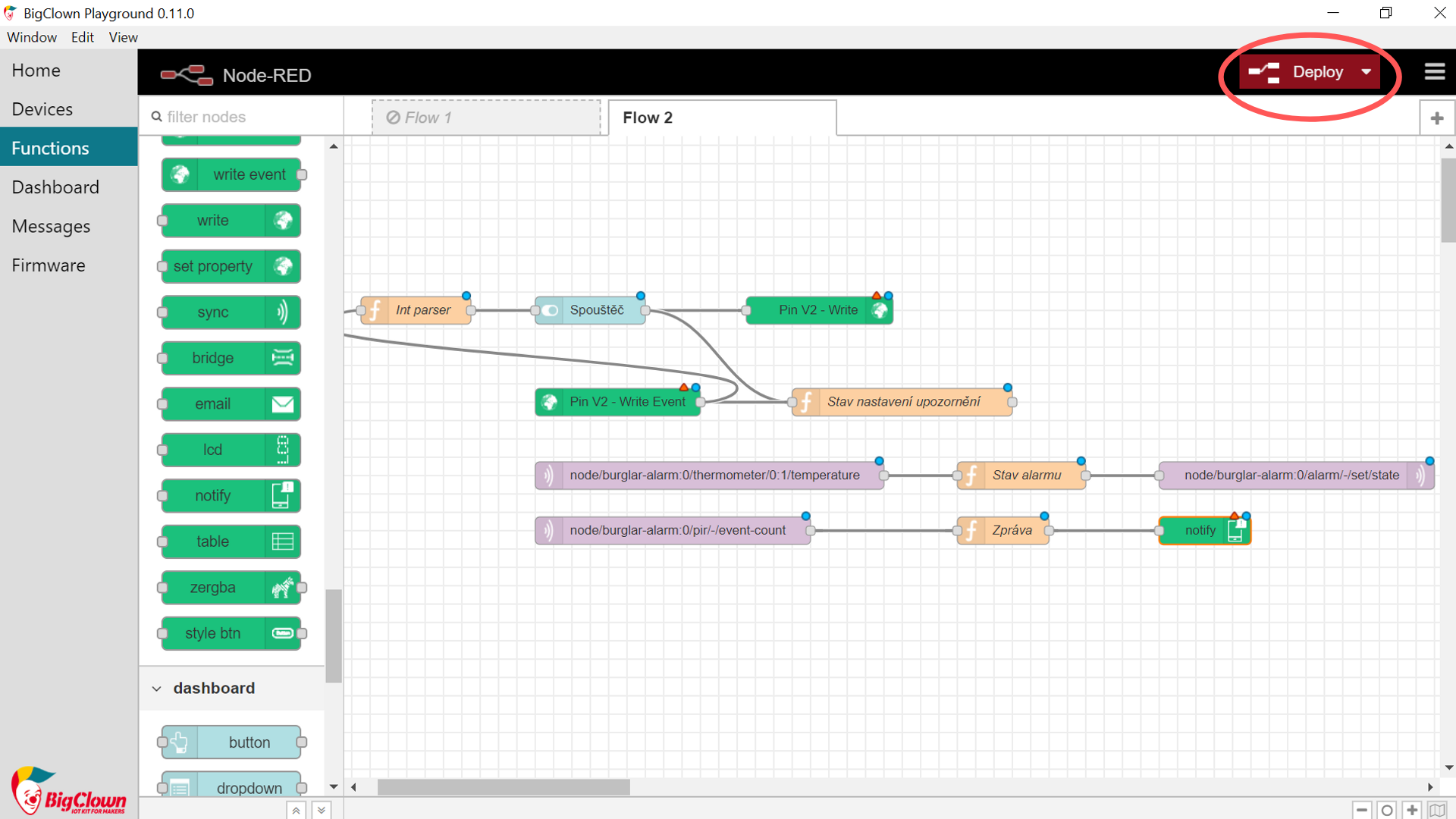This screenshot has height=819, width=1456.
Task: Click the palette scroll up arrow
Action: 334,146
